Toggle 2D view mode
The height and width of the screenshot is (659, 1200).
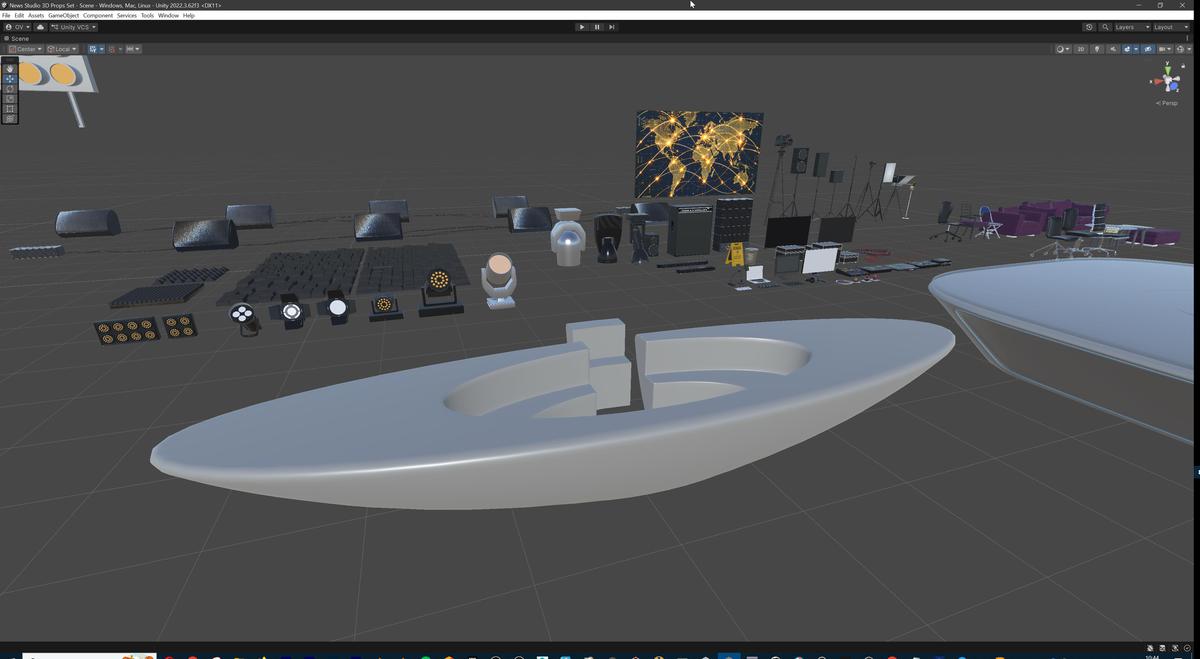[1081, 49]
